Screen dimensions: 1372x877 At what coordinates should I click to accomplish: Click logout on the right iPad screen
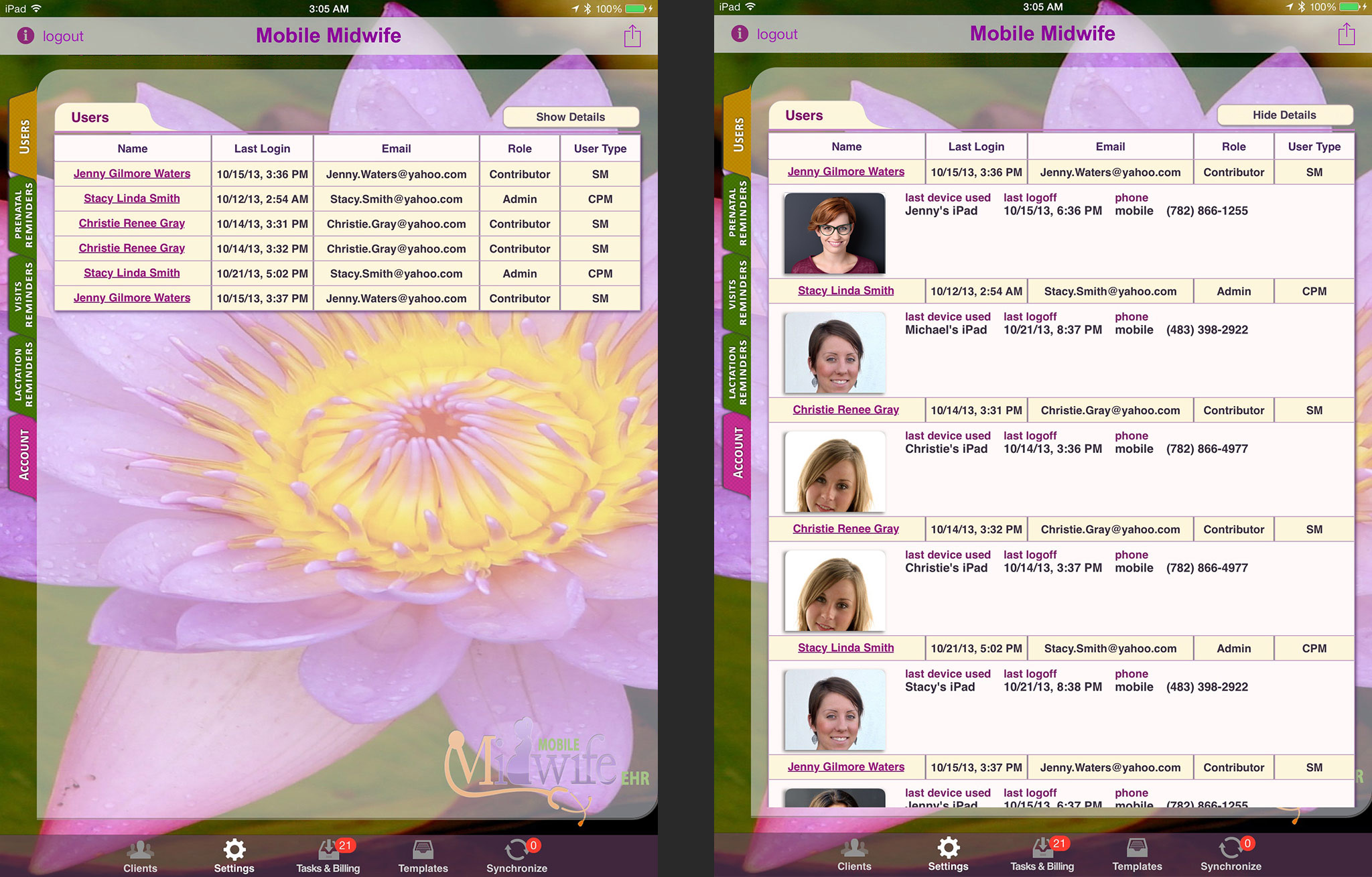tap(777, 34)
